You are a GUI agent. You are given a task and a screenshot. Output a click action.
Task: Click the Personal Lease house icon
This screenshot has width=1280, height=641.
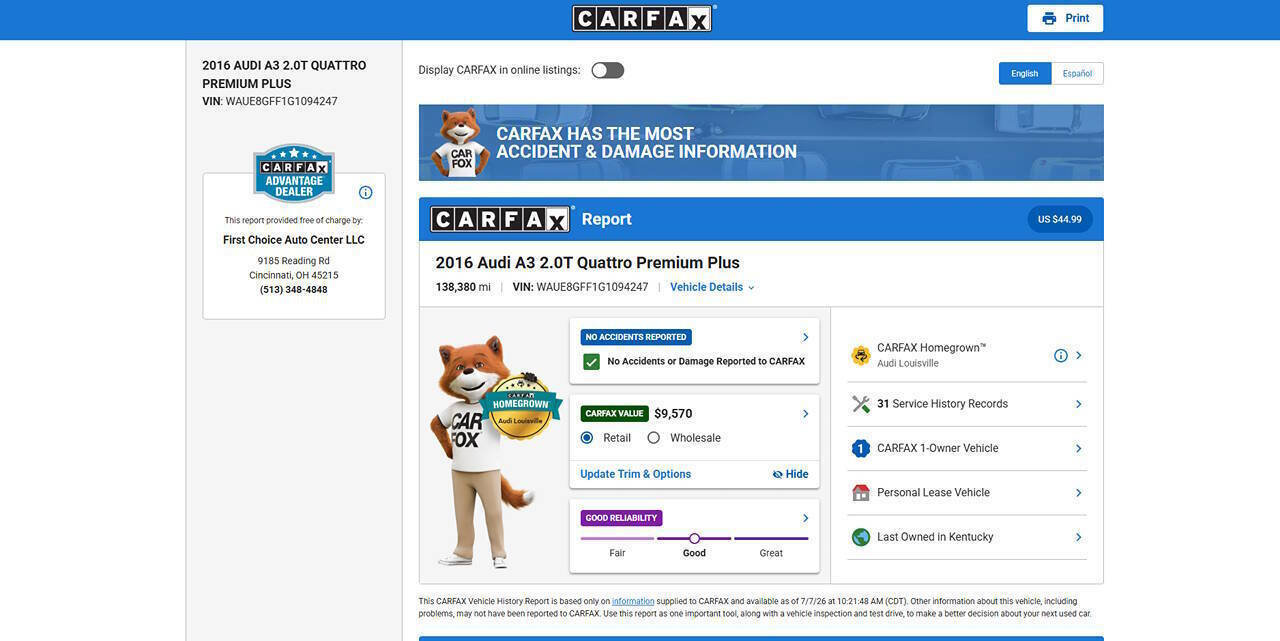click(861, 492)
